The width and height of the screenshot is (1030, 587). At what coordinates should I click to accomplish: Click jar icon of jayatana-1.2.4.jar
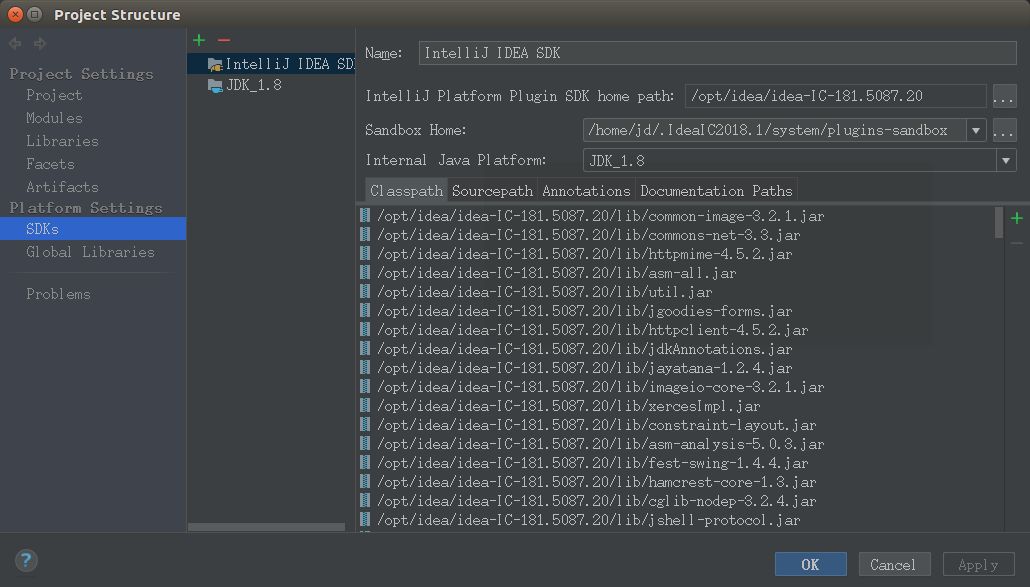tap(365, 368)
